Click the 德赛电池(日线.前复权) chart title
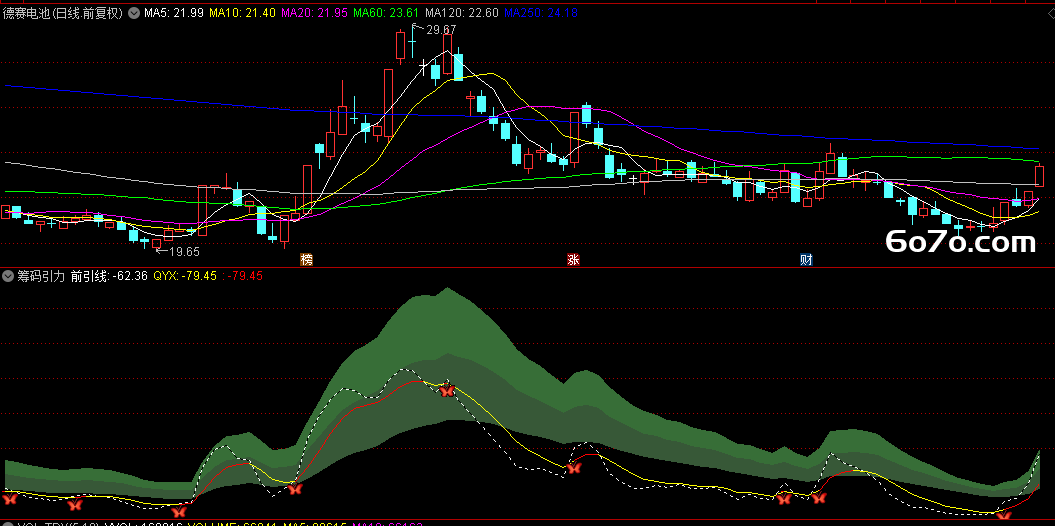The height and width of the screenshot is (526, 1055). 63,13
